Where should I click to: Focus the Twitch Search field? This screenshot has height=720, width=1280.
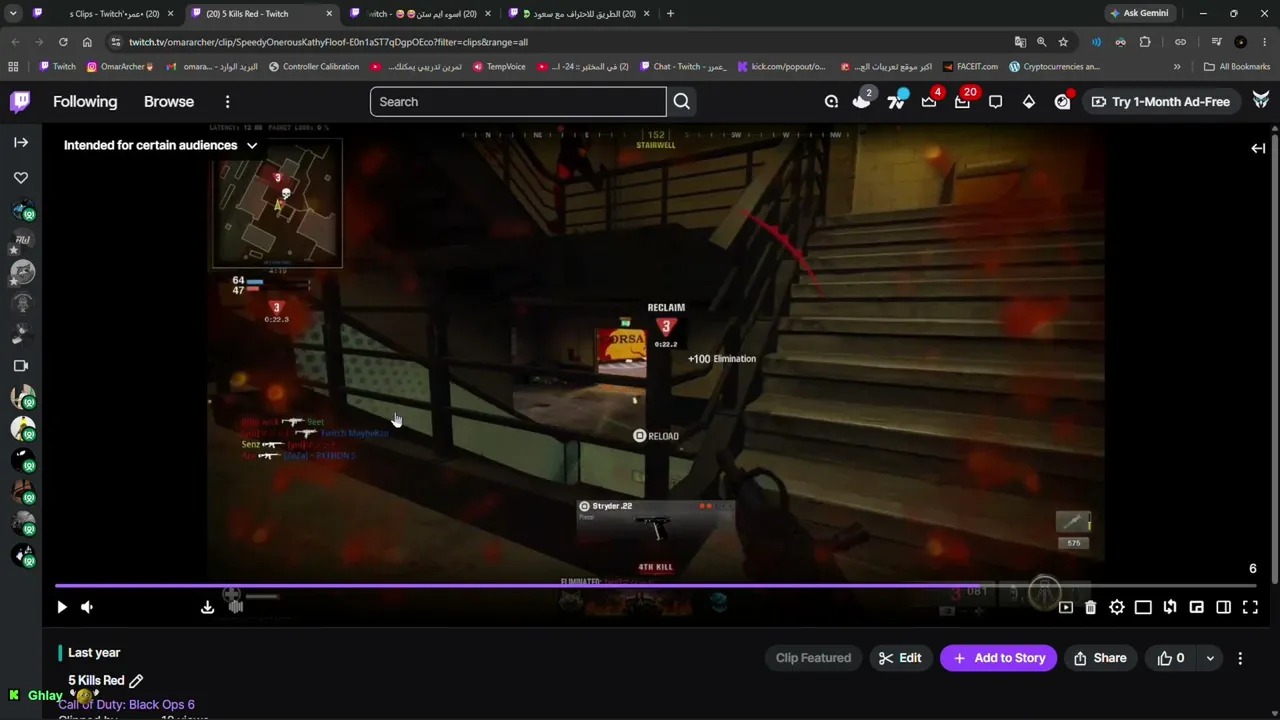click(518, 102)
